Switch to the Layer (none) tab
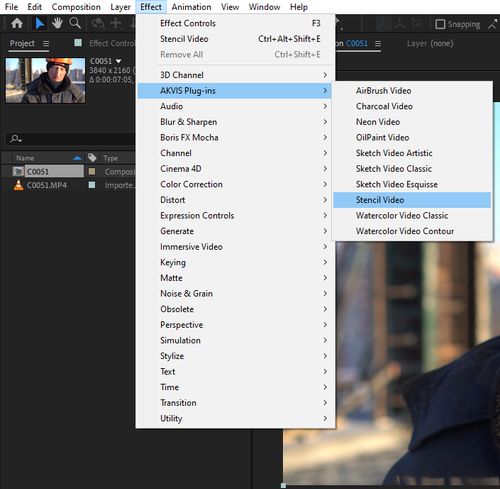The image size is (500, 489). pyautogui.click(x=430, y=44)
